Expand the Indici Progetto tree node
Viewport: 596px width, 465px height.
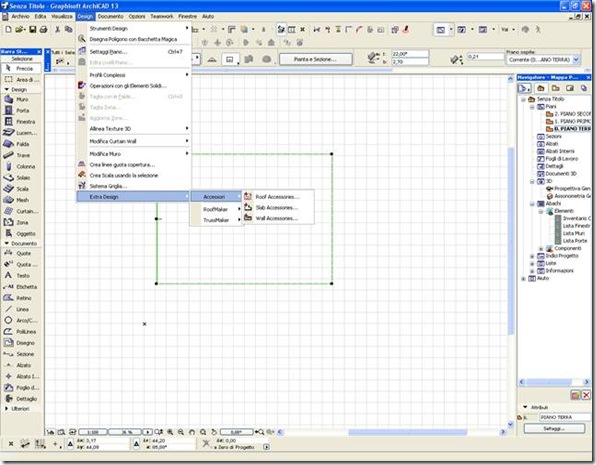click(532, 256)
